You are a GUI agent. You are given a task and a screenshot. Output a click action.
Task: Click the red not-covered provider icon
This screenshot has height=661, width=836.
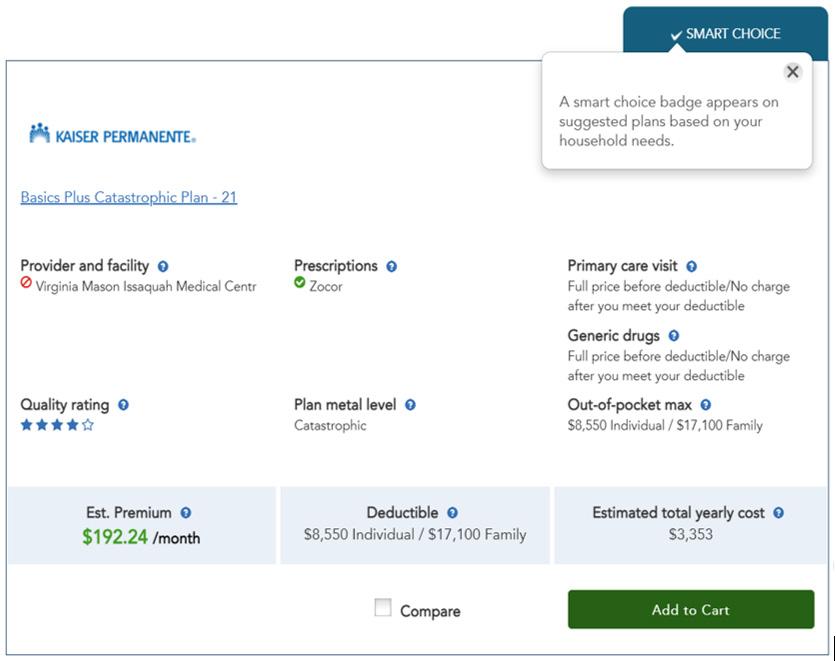pyautogui.click(x=27, y=284)
